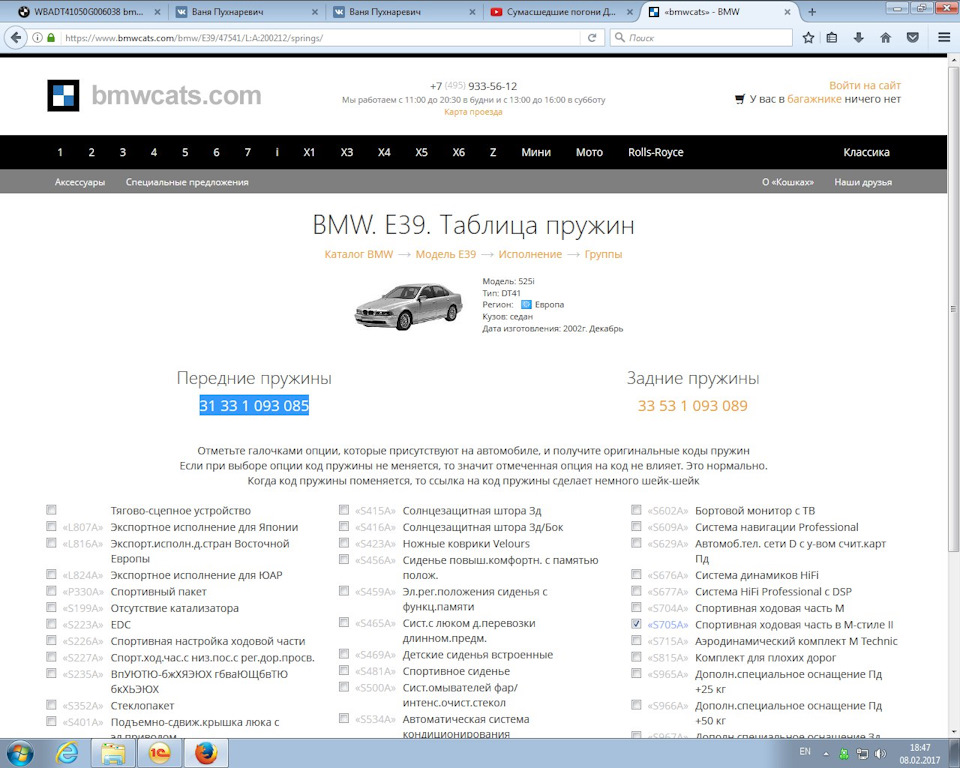Click the browser back arrow button

(x=15, y=37)
